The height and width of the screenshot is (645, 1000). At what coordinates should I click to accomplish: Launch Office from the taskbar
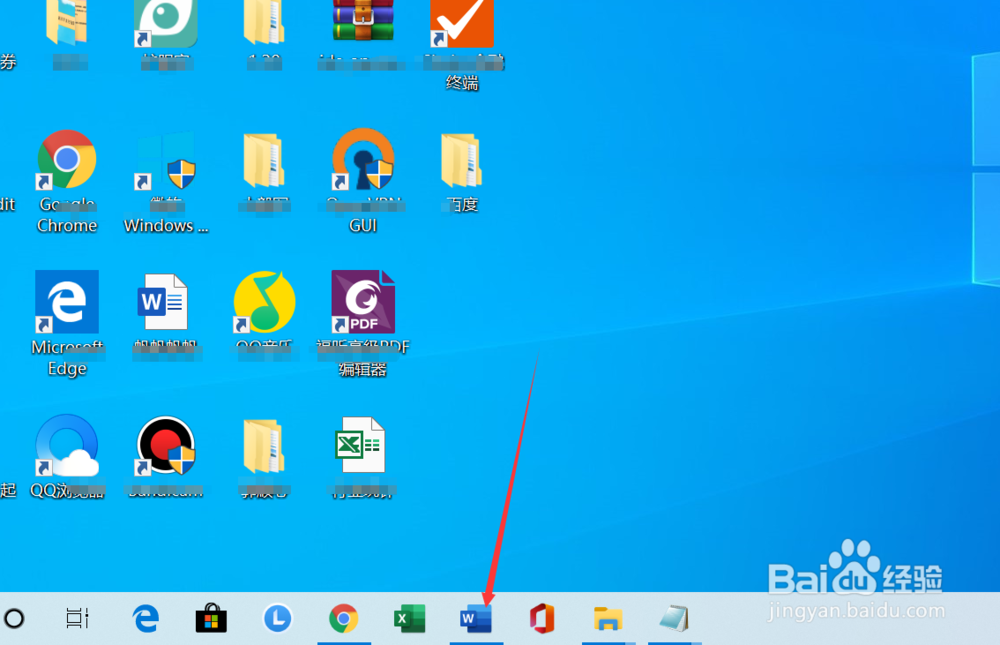coord(542,618)
